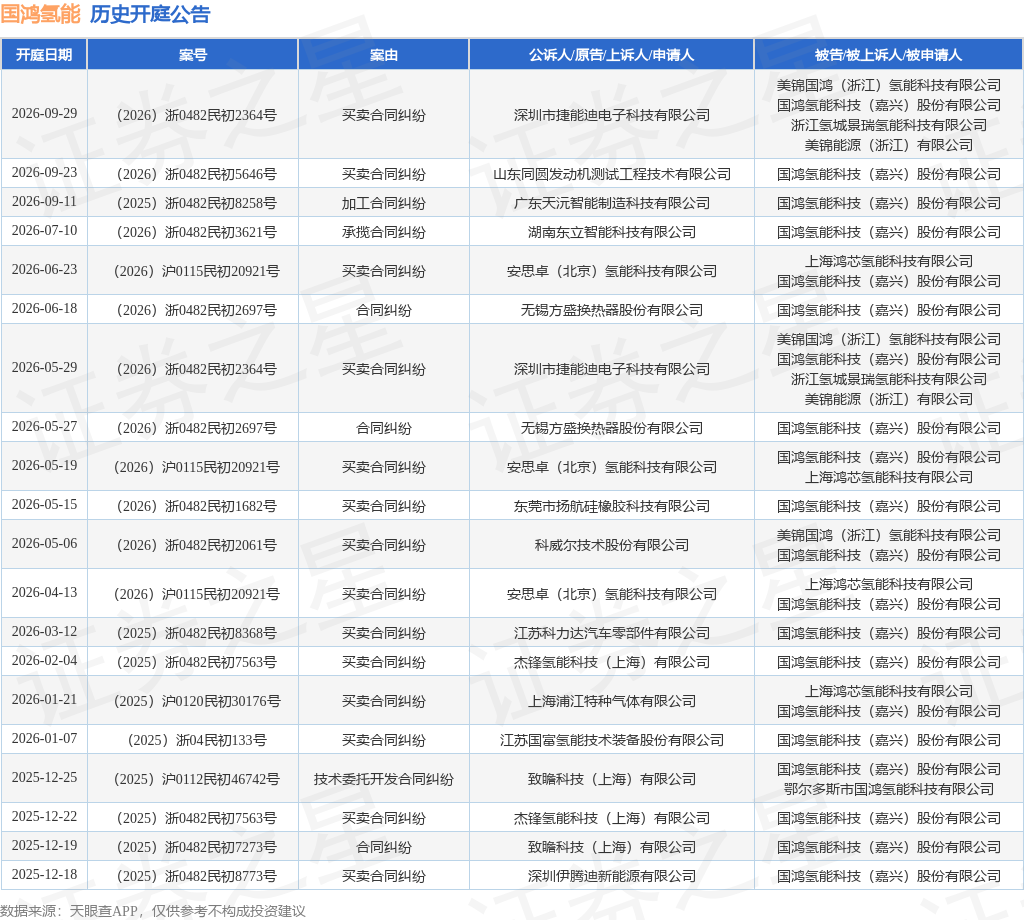1024x920 pixels.
Task: Select the date cell 2025-12-18
Action: (x=44, y=875)
